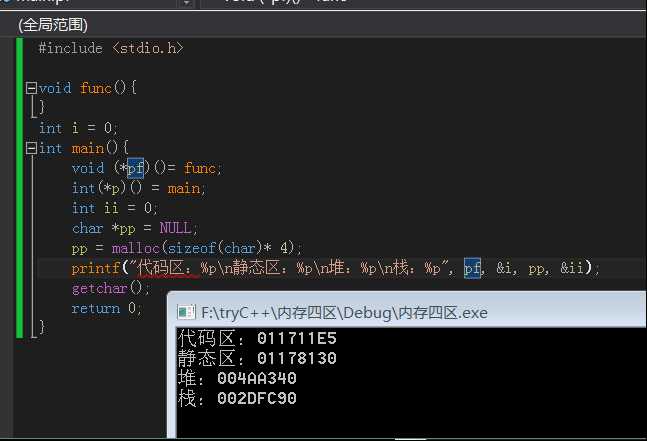
Task: Click the underlined 代码区 text in printf string
Action: click(x=161, y=268)
